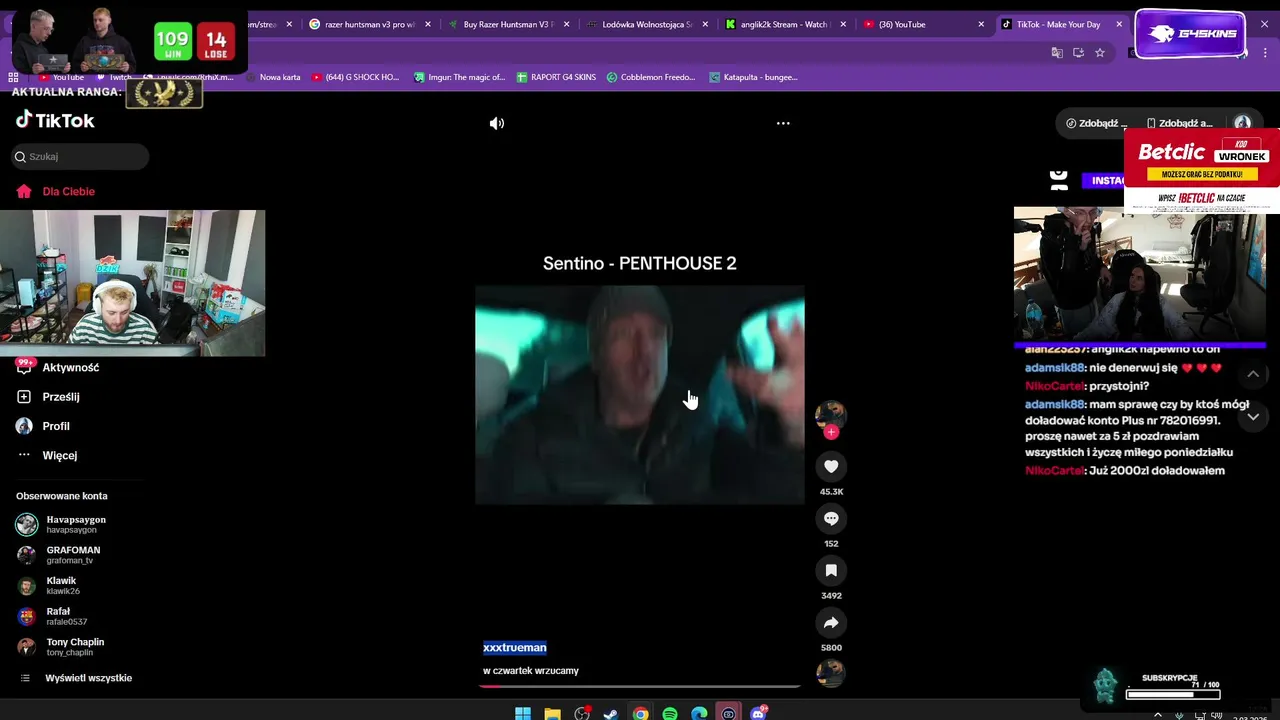Open RAPORT G4 SKINS bookmark
This screenshot has height=720, width=1280.
tap(556, 77)
